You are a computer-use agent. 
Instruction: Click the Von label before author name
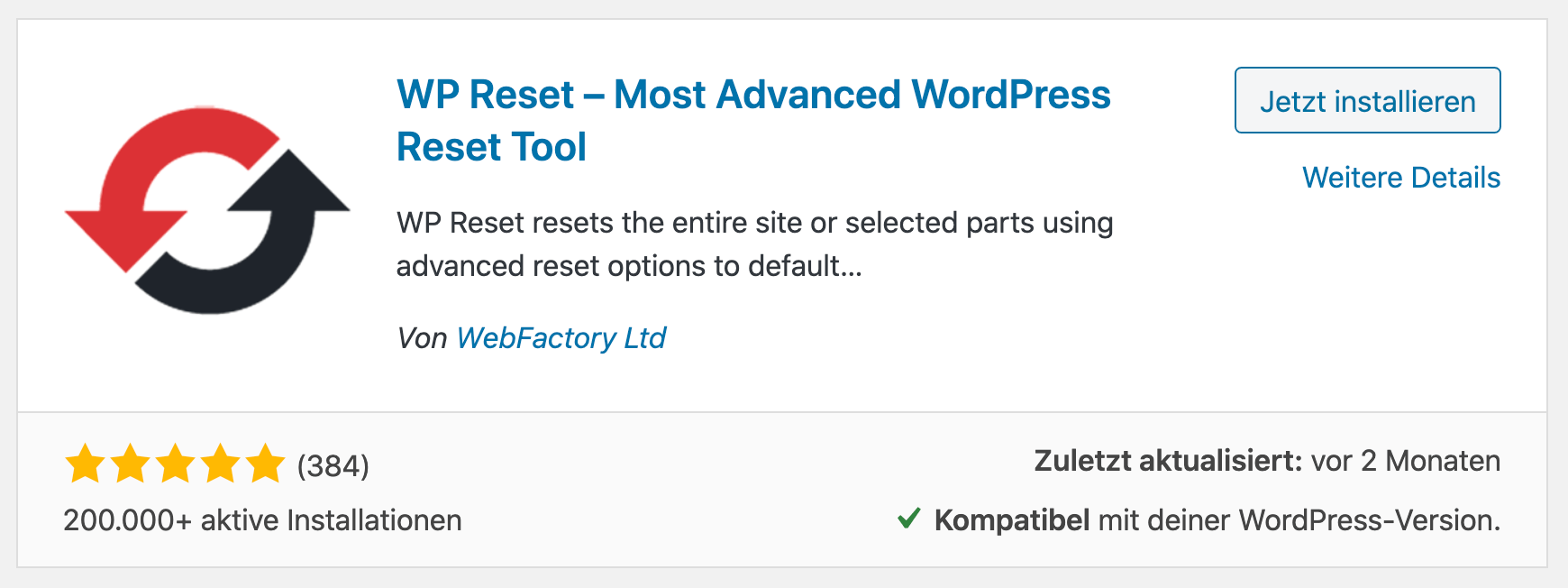pyautogui.click(x=422, y=338)
